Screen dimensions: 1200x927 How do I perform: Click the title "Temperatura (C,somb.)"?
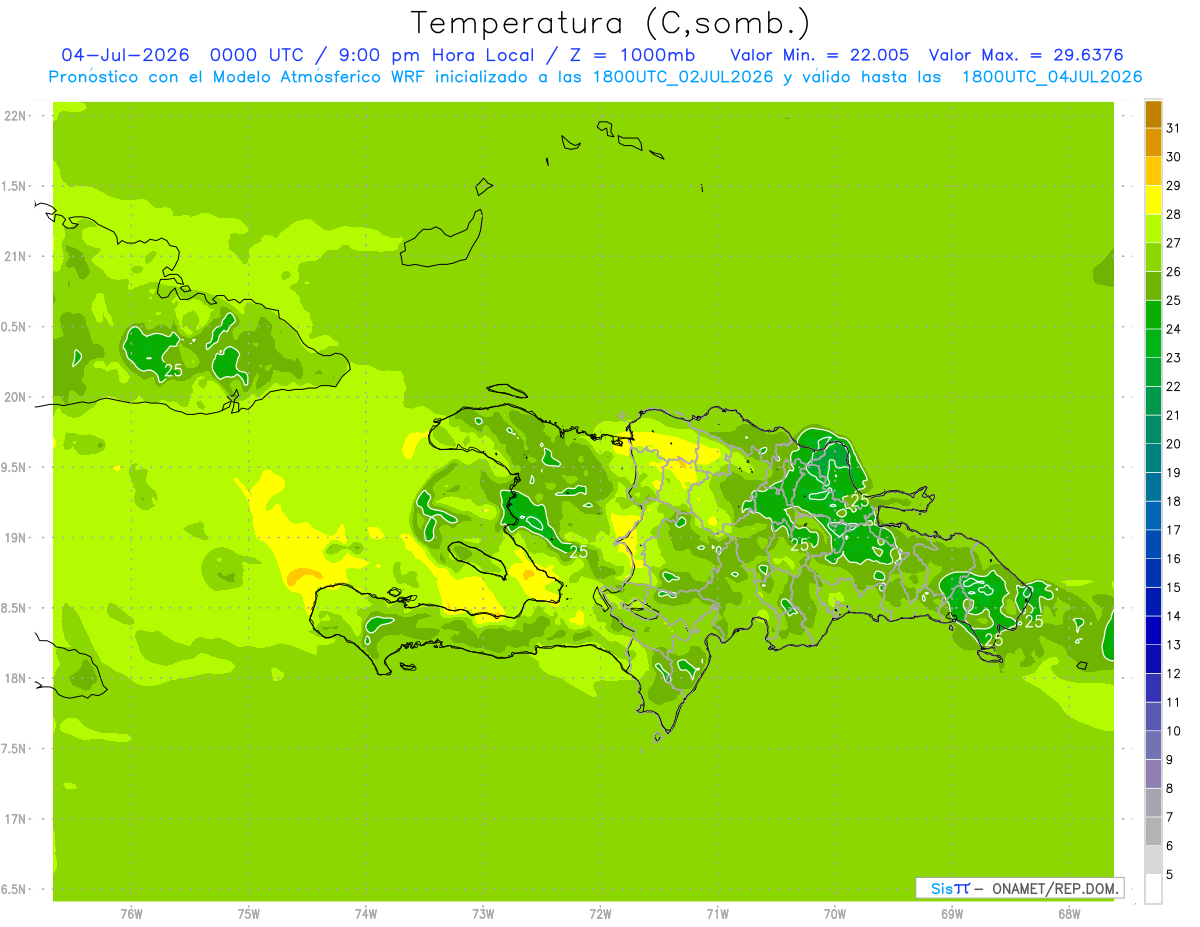[610, 23]
